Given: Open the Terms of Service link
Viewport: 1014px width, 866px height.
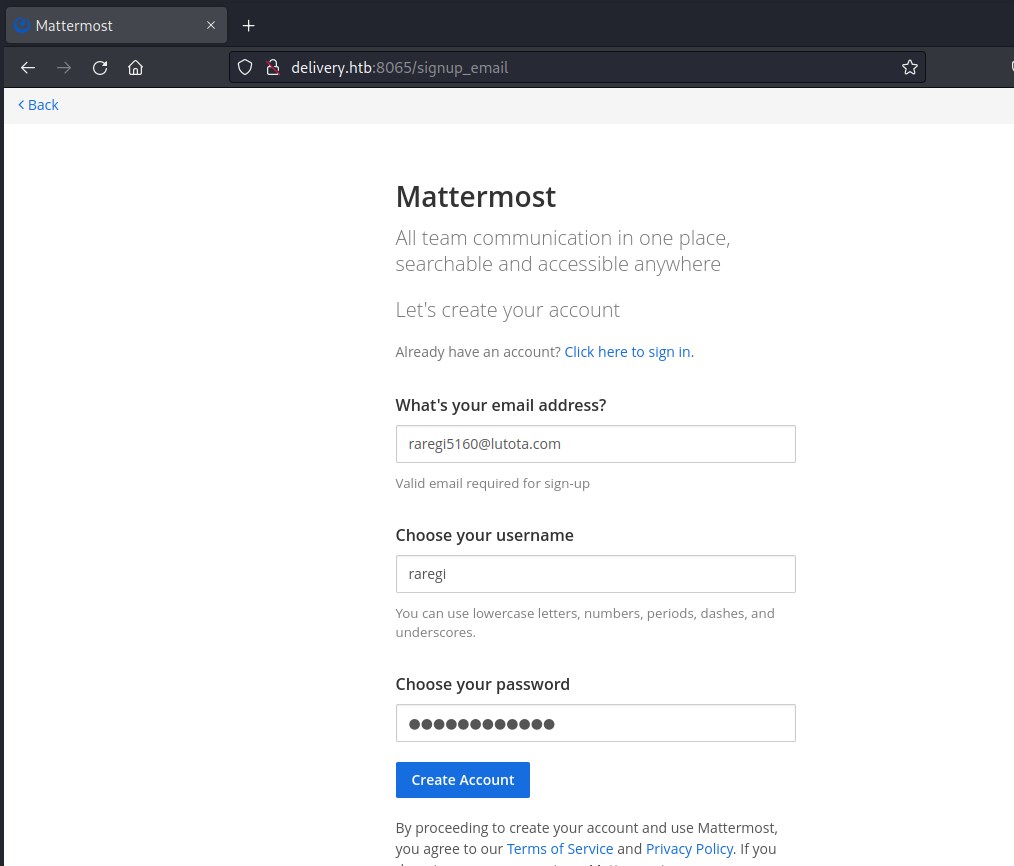Looking at the screenshot, I should [x=559, y=849].
